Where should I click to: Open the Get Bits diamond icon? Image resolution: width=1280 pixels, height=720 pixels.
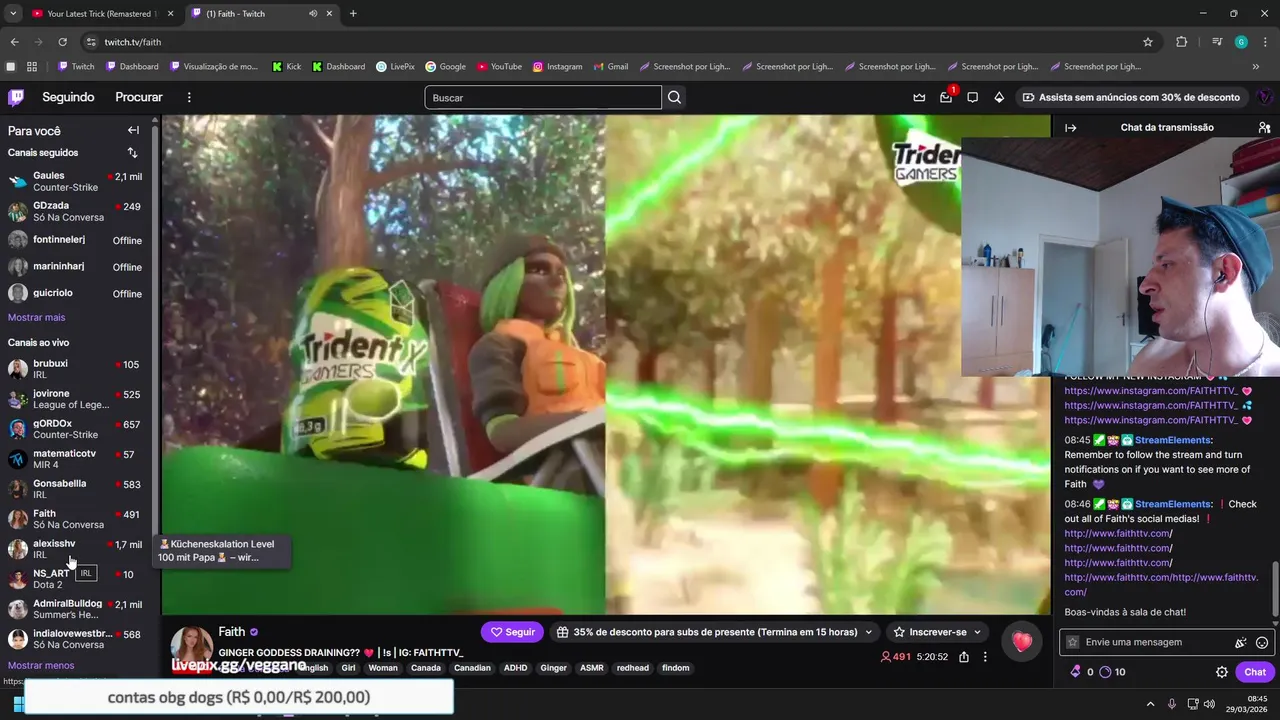click(999, 97)
